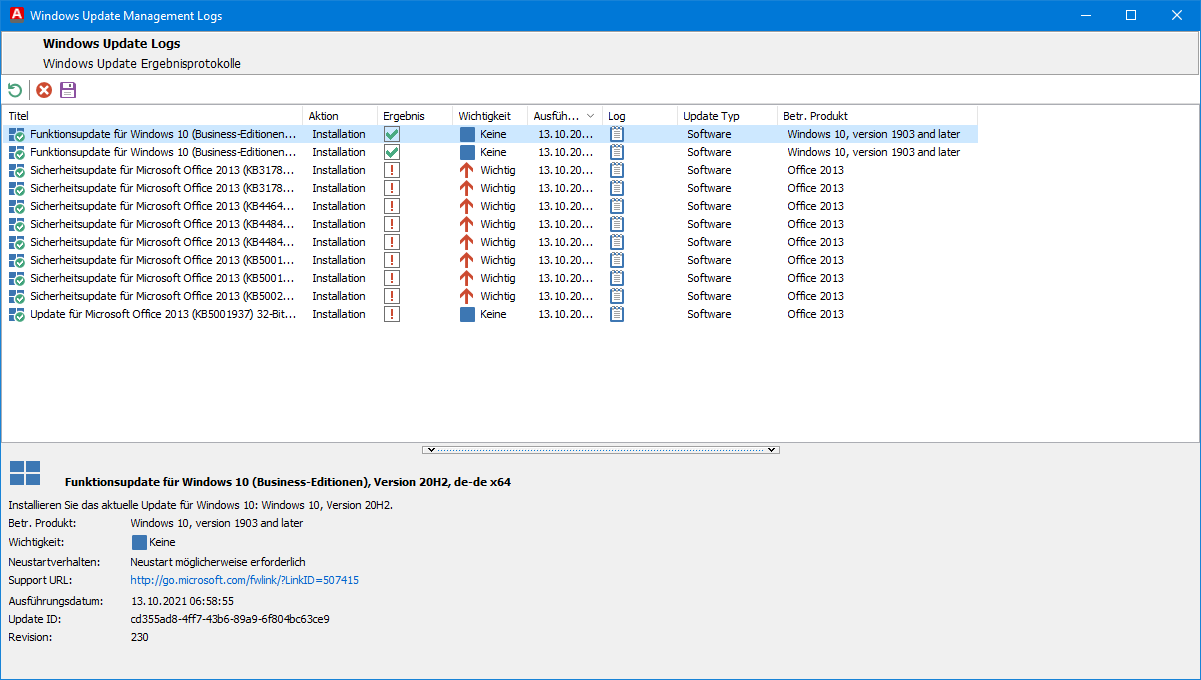Click the date cell in the KB5002 row
The height and width of the screenshot is (680, 1201).
click(x=565, y=296)
